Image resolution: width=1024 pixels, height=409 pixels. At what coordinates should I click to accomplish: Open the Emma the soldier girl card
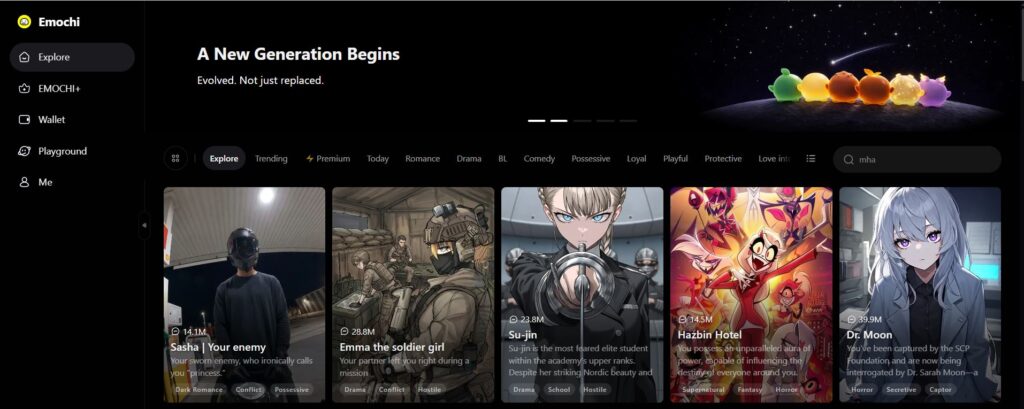click(413, 295)
